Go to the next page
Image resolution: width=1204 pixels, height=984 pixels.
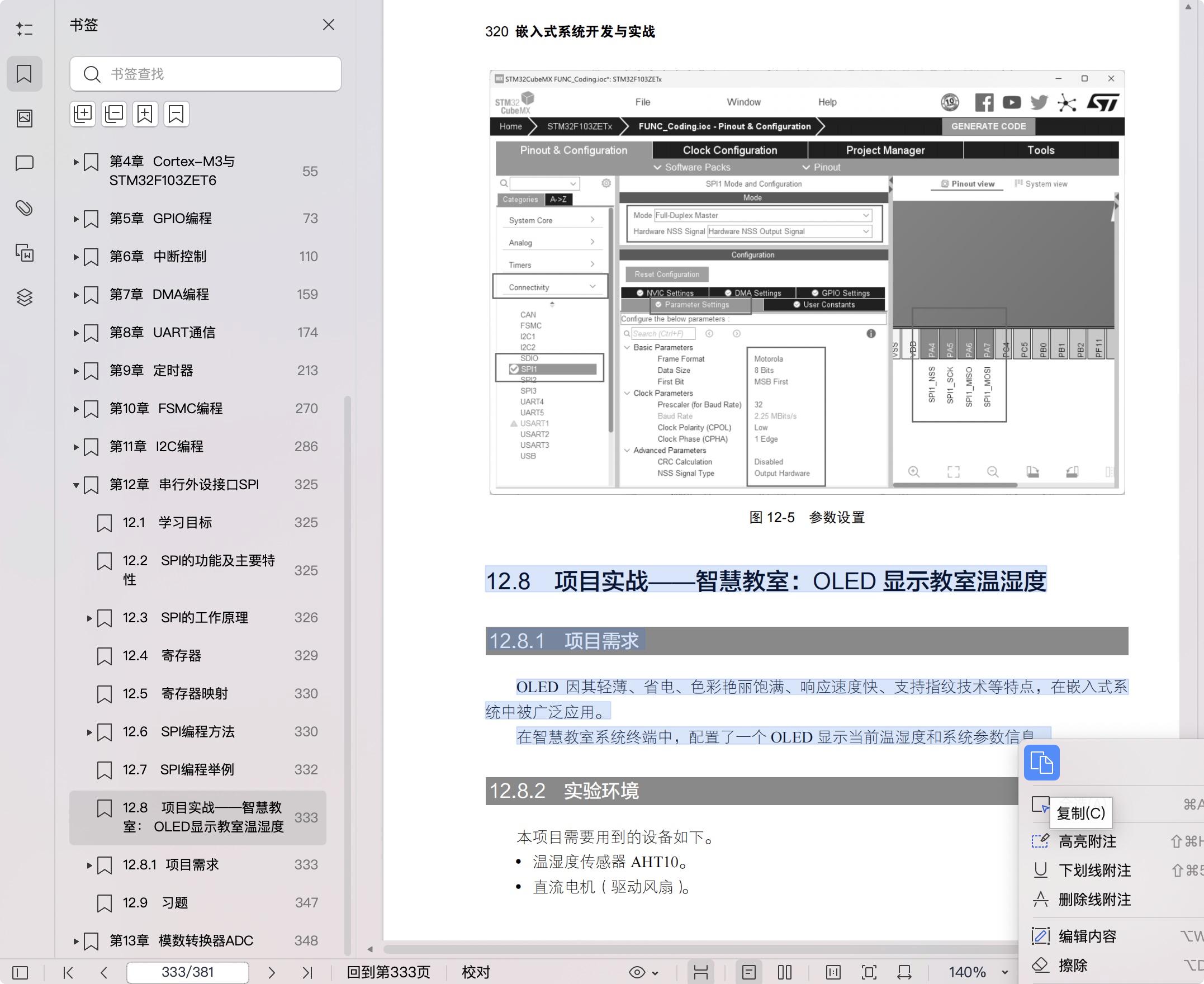click(x=272, y=973)
